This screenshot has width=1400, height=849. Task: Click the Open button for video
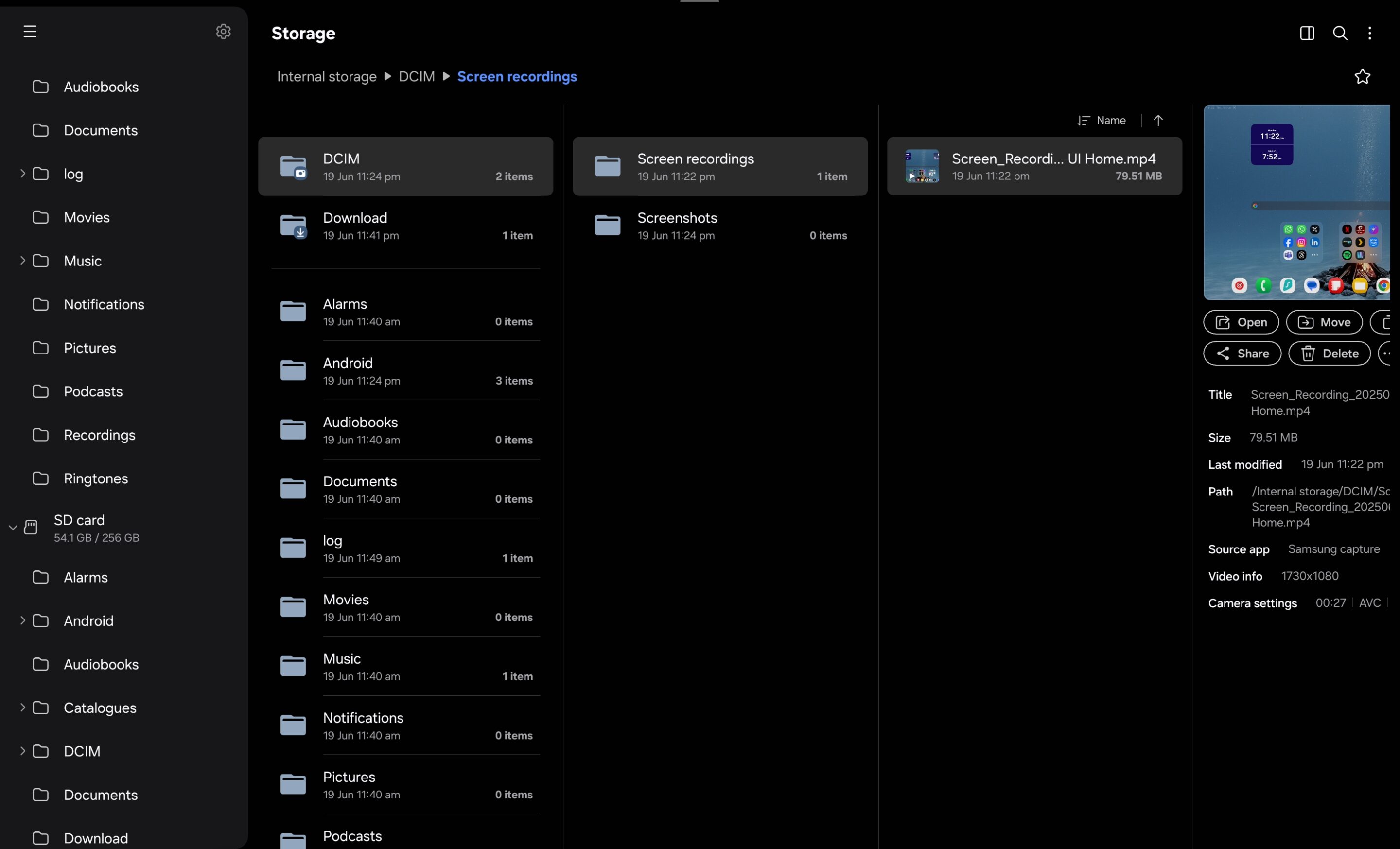(1241, 322)
